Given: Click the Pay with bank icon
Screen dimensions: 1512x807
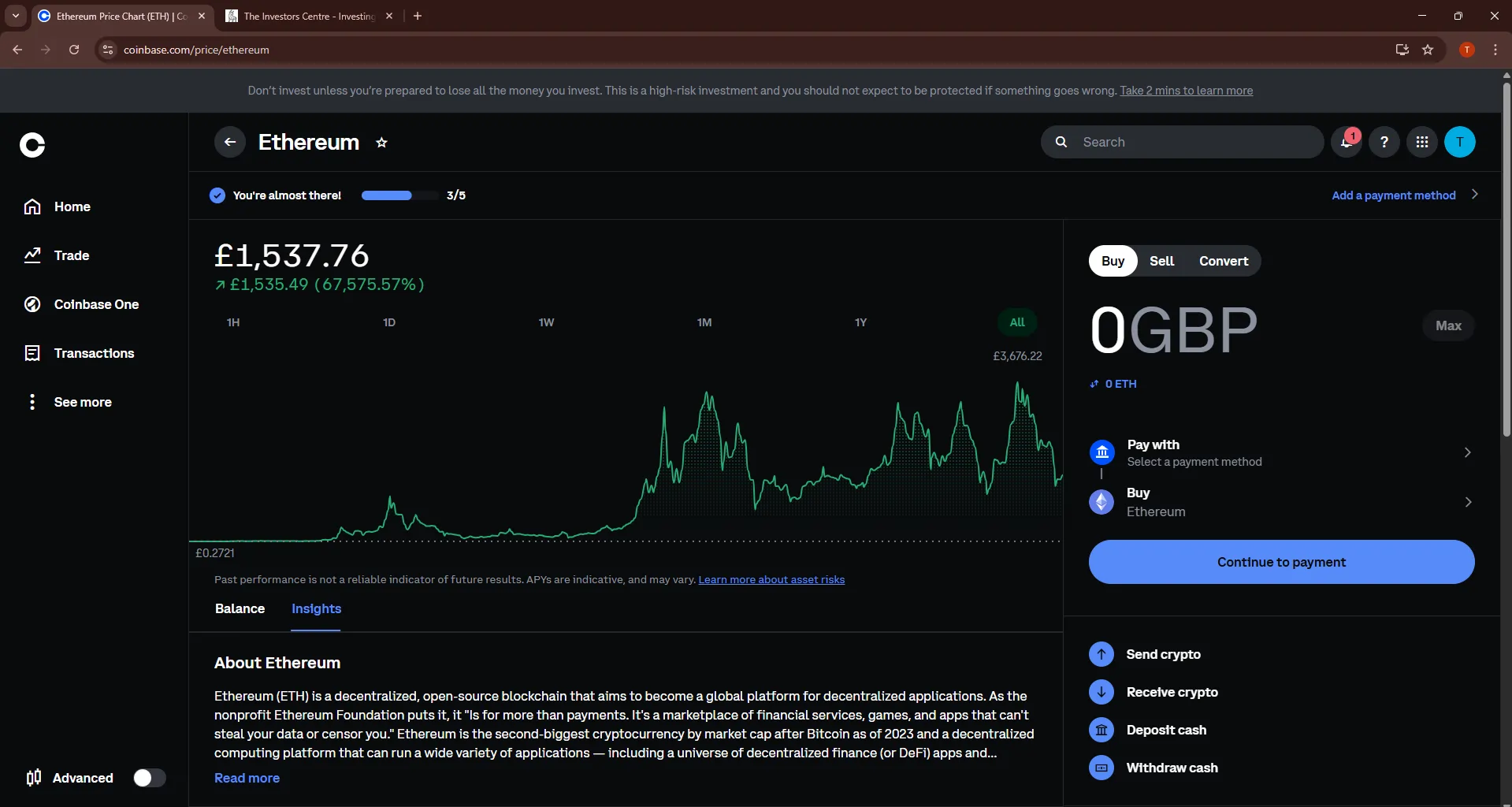Looking at the screenshot, I should coord(1101,452).
